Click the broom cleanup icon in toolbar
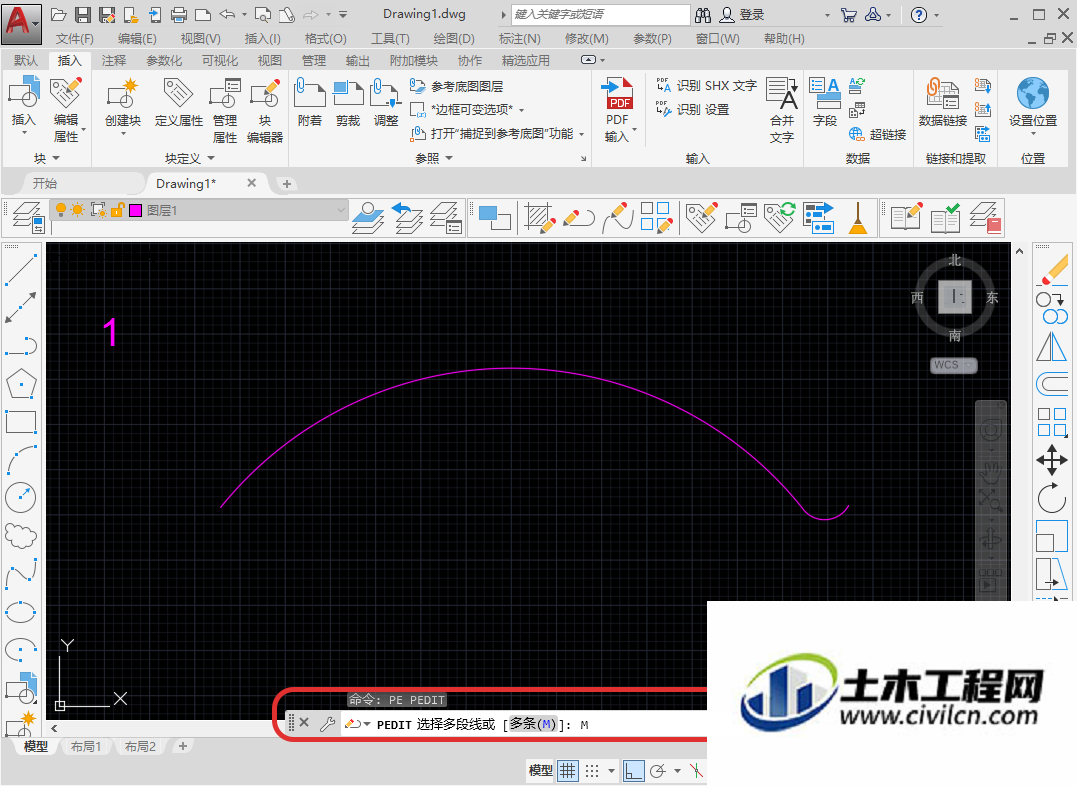The width and height of the screenshot is (1077, 786). (x=858, y=217)
